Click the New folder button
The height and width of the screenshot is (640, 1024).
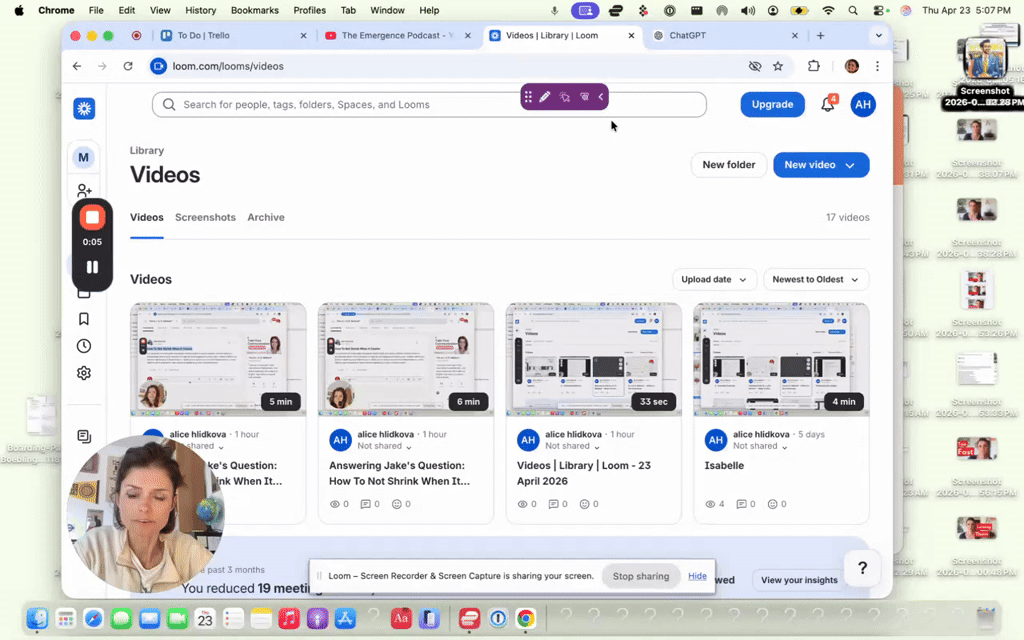tap(728, 165)
